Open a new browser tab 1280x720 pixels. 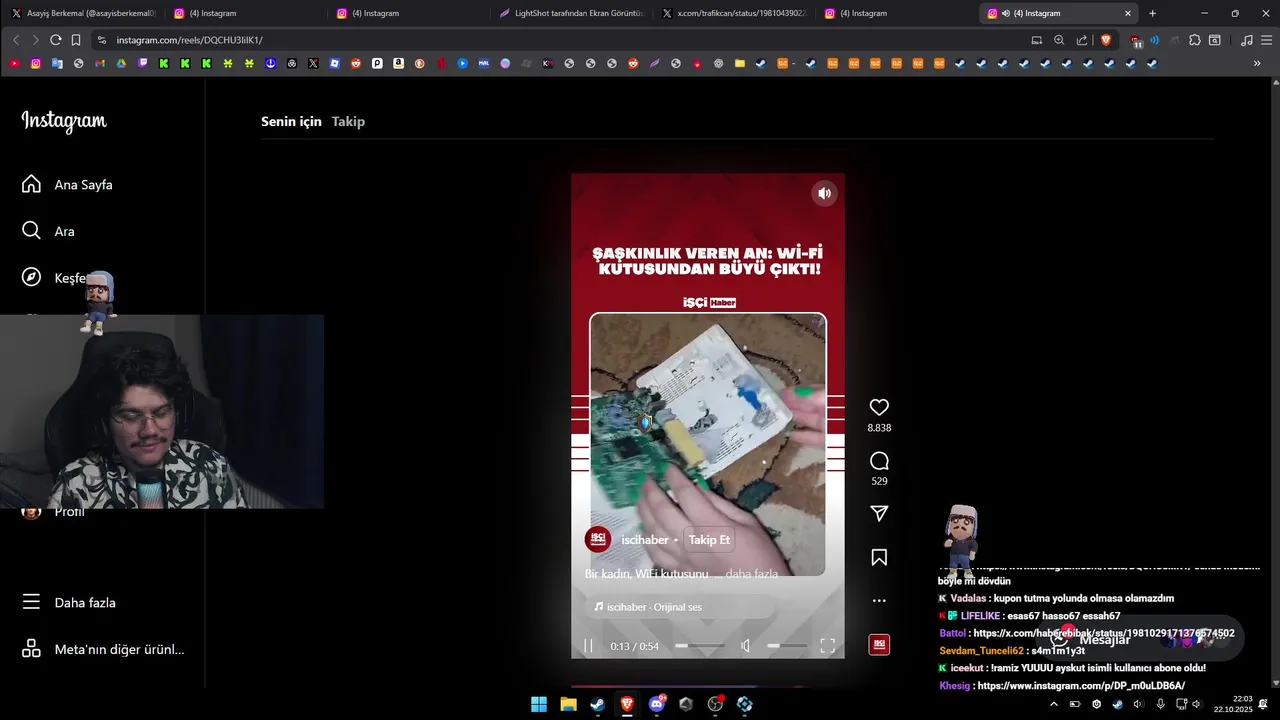[x=1152, y=13]
